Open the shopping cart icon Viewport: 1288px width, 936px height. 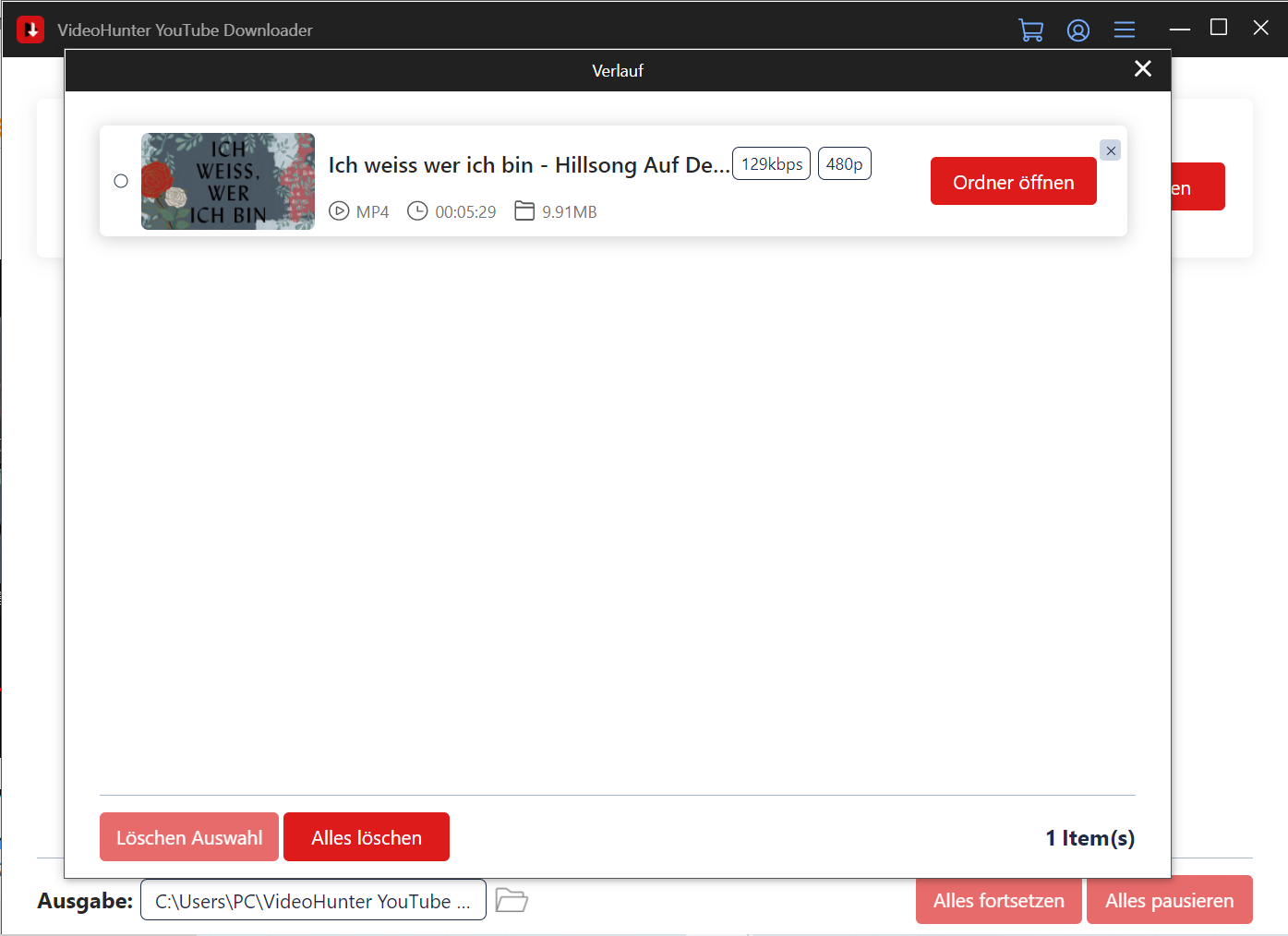click(1030, 30)
